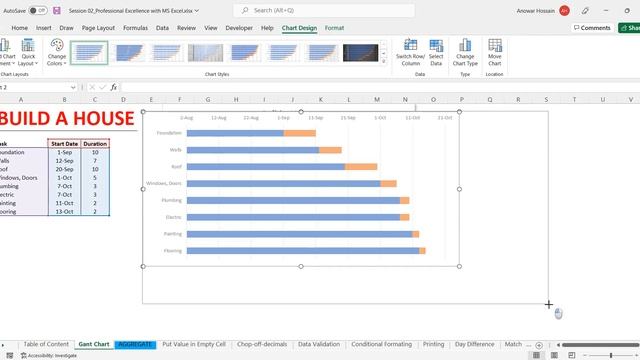Screen dimensions: 640x360
Task: Click the Insert Function fx icon
Action: coord(113,87)
